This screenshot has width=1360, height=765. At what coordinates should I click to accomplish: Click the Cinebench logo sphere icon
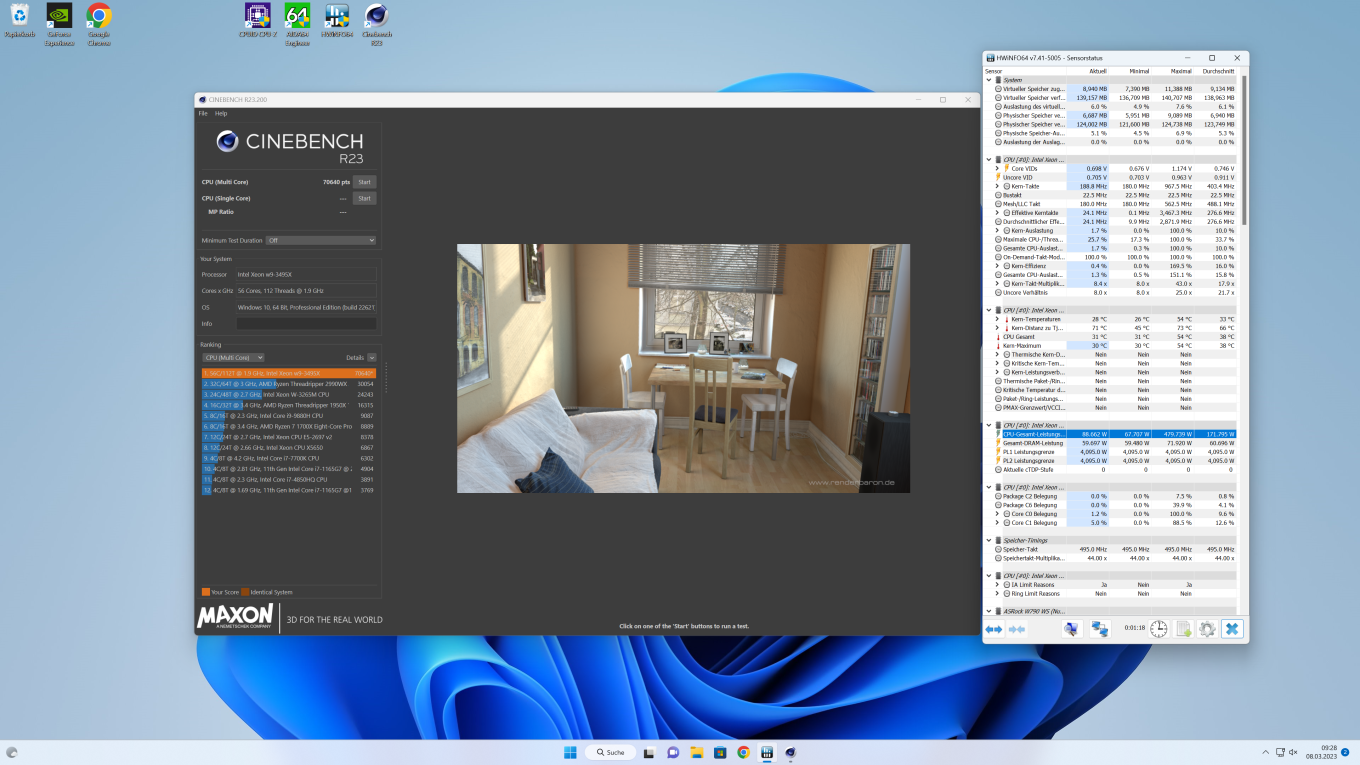coord(227,142)
